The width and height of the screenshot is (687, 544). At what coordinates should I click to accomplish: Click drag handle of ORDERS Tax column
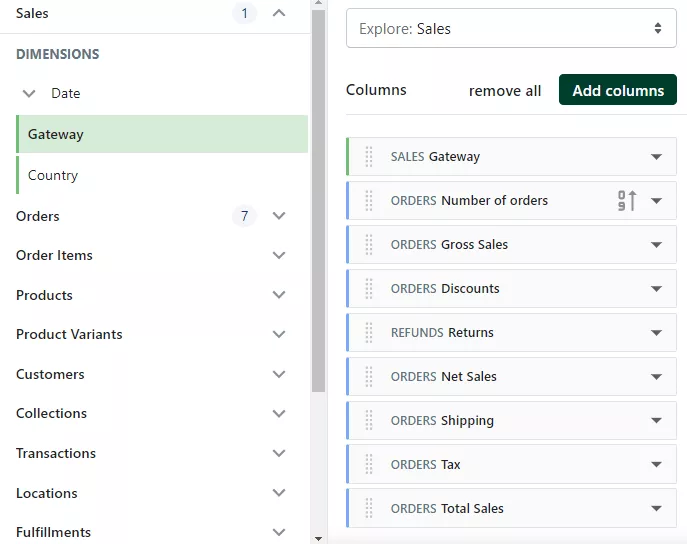point(369,465)
